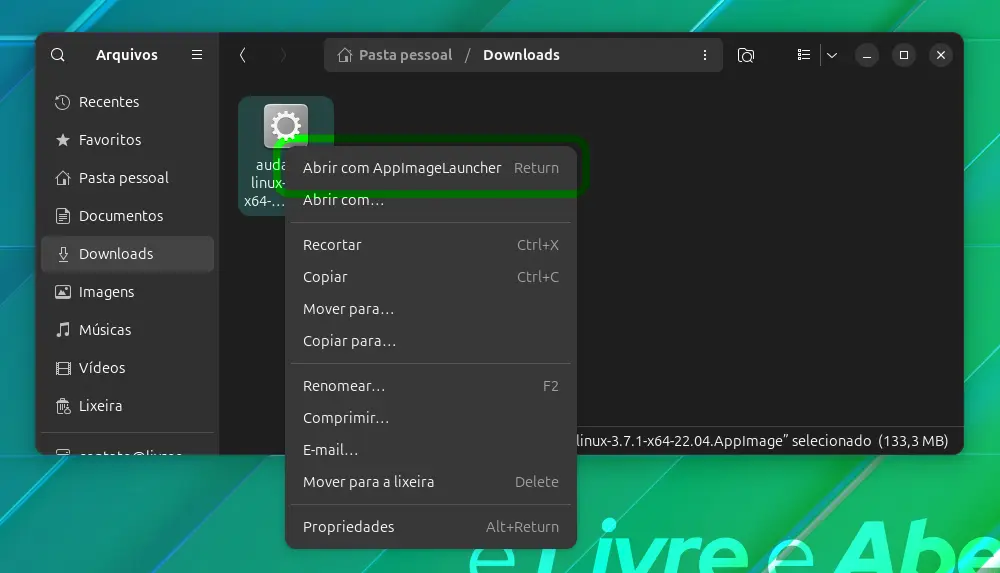Open the path bar three-dot menu
This screenshot has width=1000, height=573.
[705, 55]
